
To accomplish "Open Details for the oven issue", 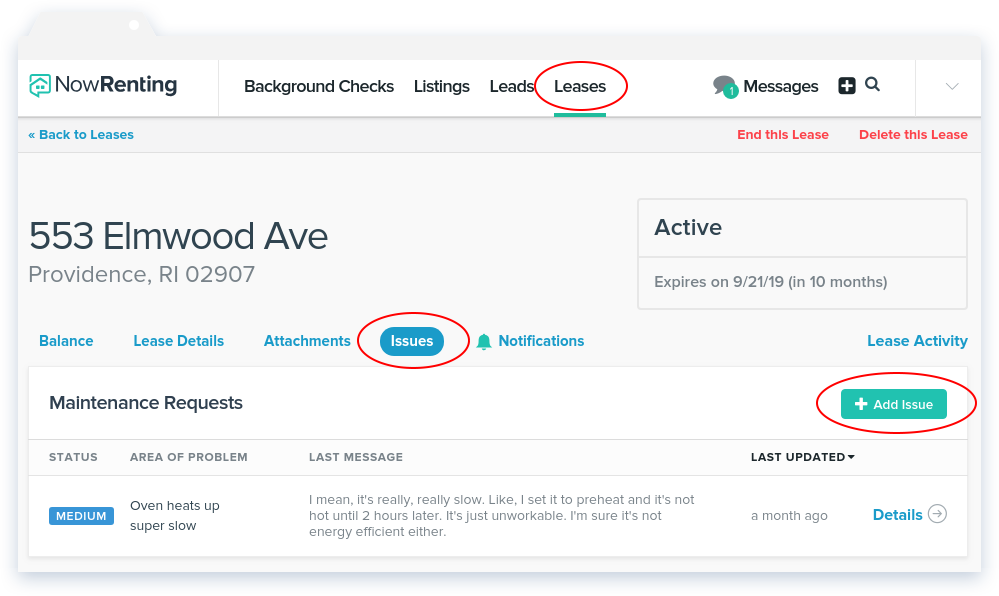I will (x=897, y=514).
